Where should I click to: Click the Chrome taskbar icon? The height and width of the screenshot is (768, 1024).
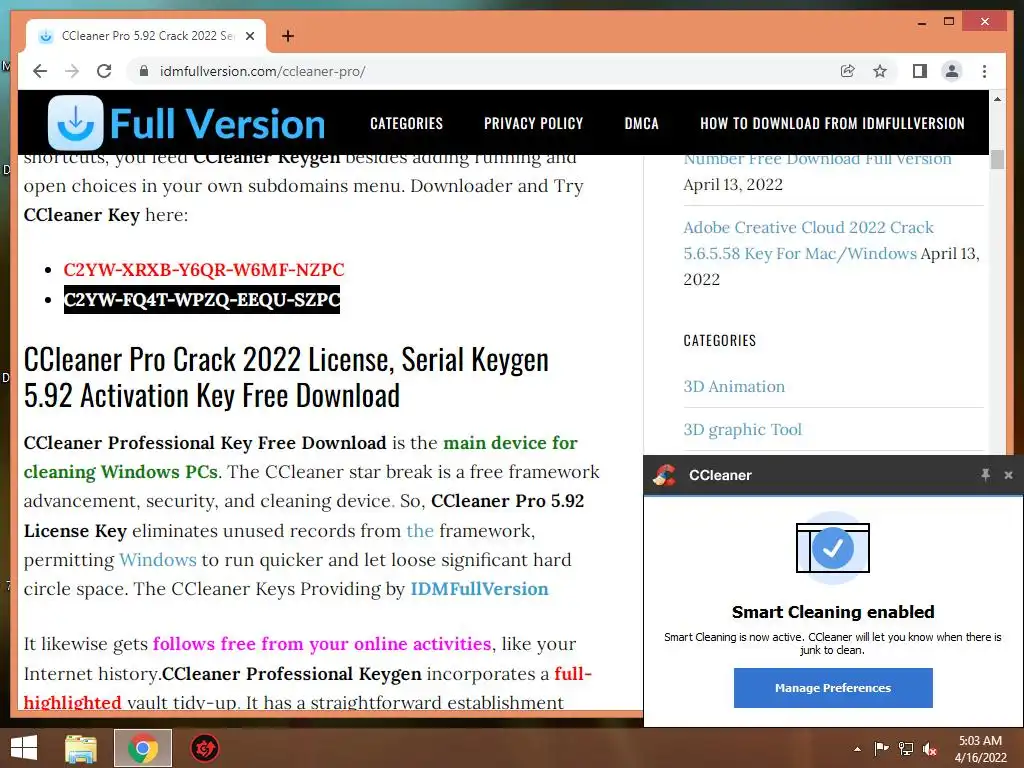coord(143,748)
